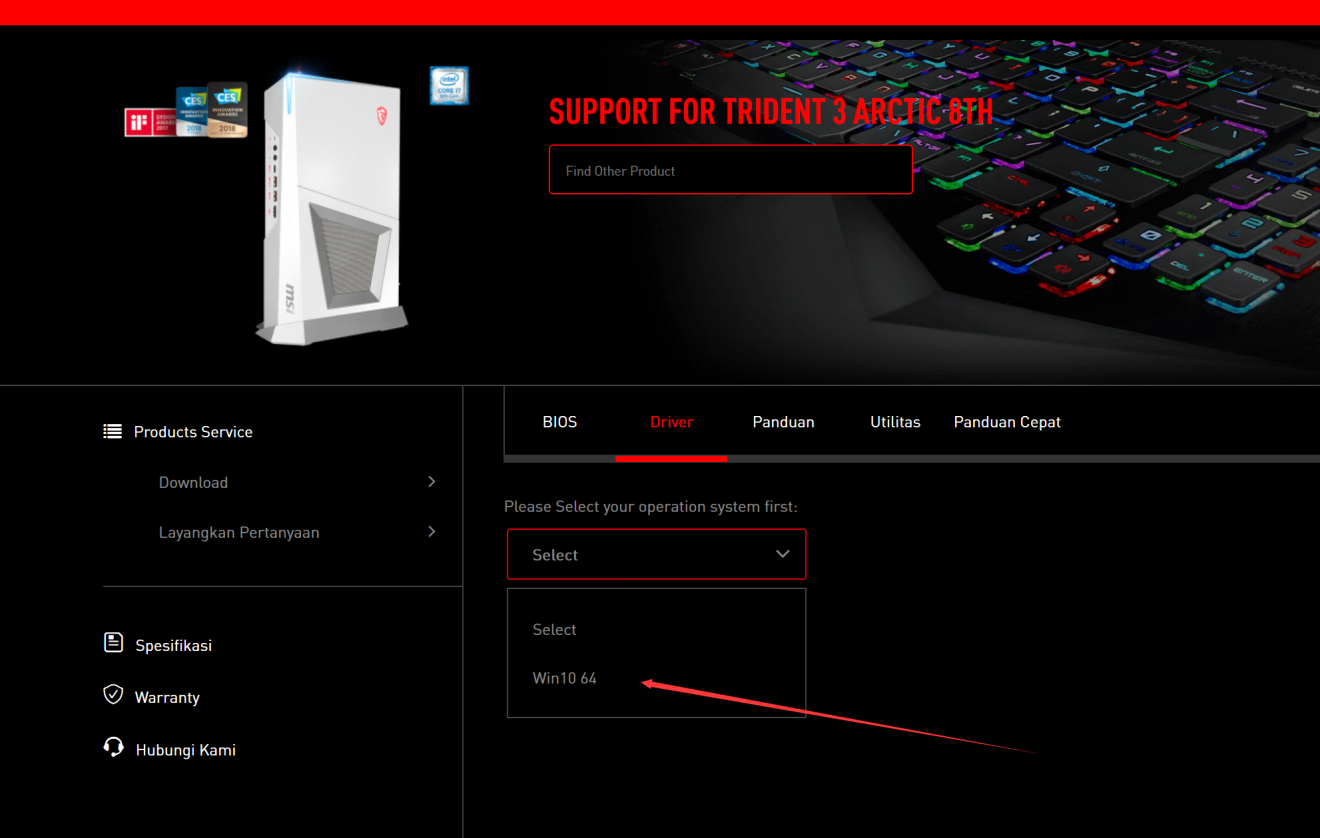Click the Intel Core i7 badge

[449, 86]
